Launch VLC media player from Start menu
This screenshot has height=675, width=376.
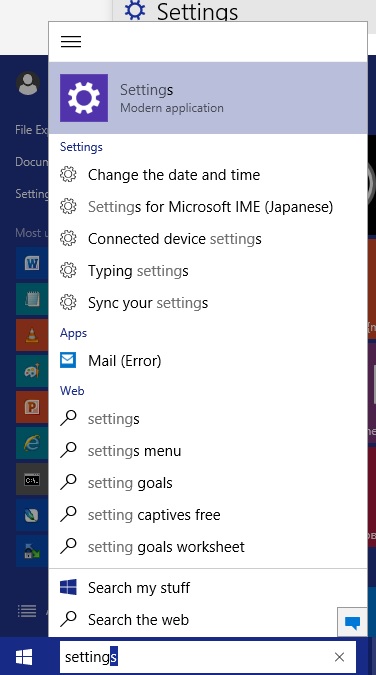(32, 335)
